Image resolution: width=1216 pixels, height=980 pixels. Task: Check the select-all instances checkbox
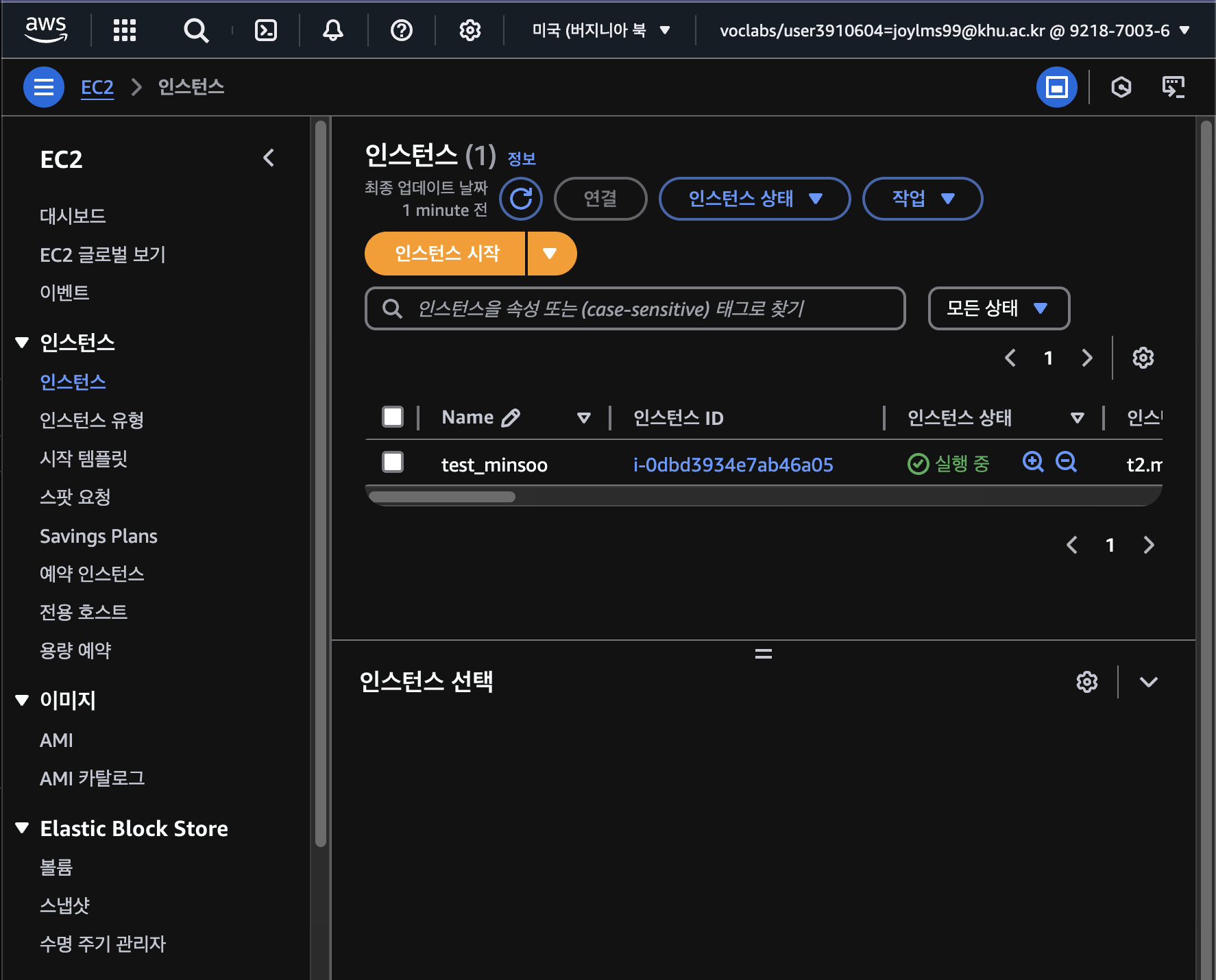[x=393, y=417]
